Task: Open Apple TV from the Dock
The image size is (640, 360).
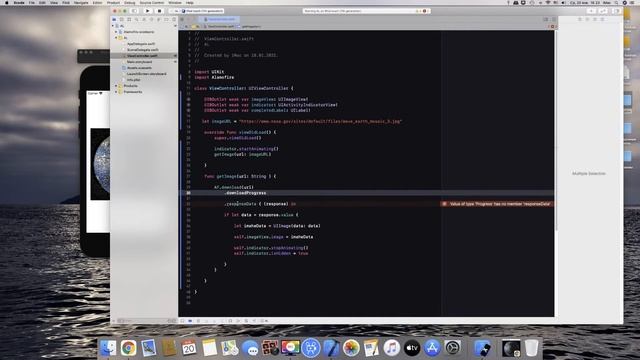Action: [412, 348]
